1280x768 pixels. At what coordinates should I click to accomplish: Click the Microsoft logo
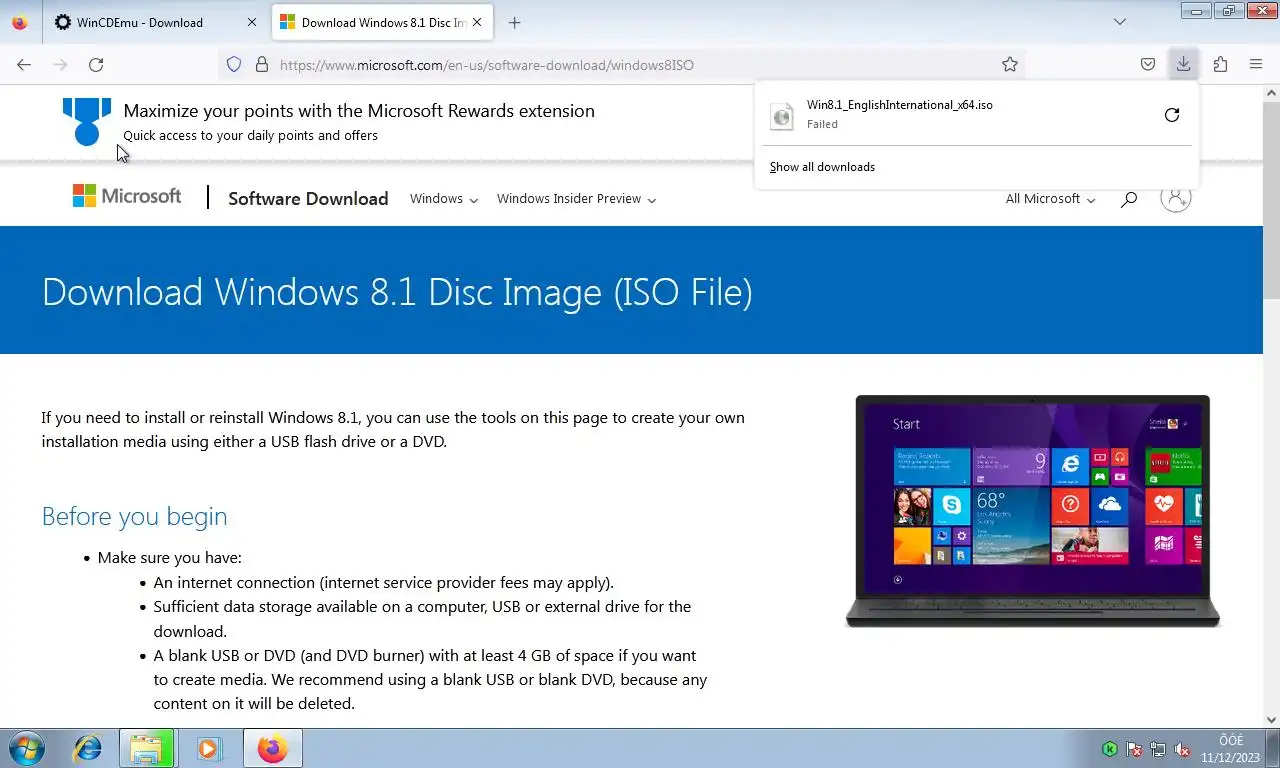tap(127, 196)
